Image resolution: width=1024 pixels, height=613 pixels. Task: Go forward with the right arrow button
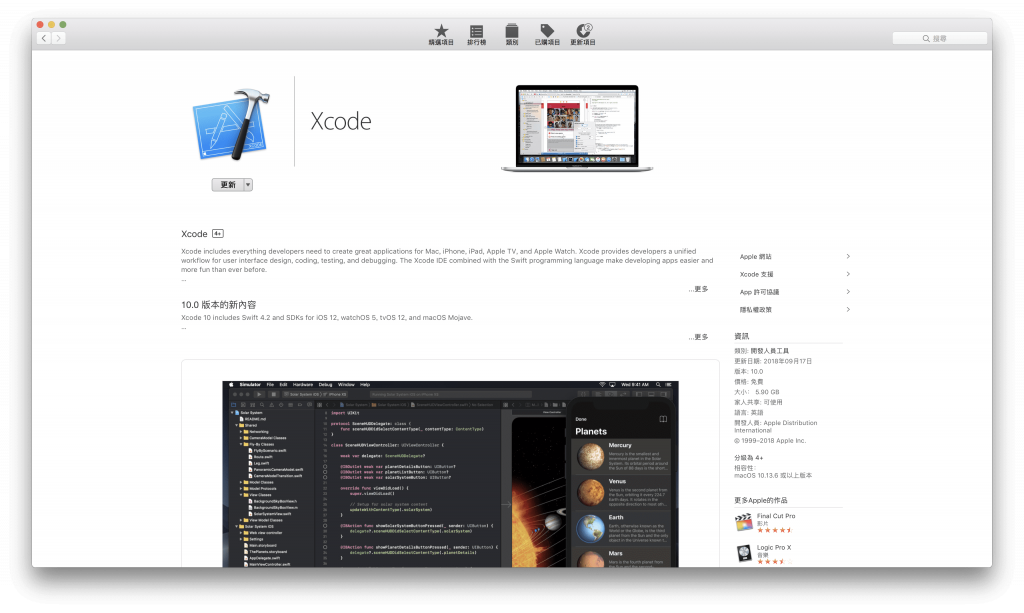tap(58, 39)
